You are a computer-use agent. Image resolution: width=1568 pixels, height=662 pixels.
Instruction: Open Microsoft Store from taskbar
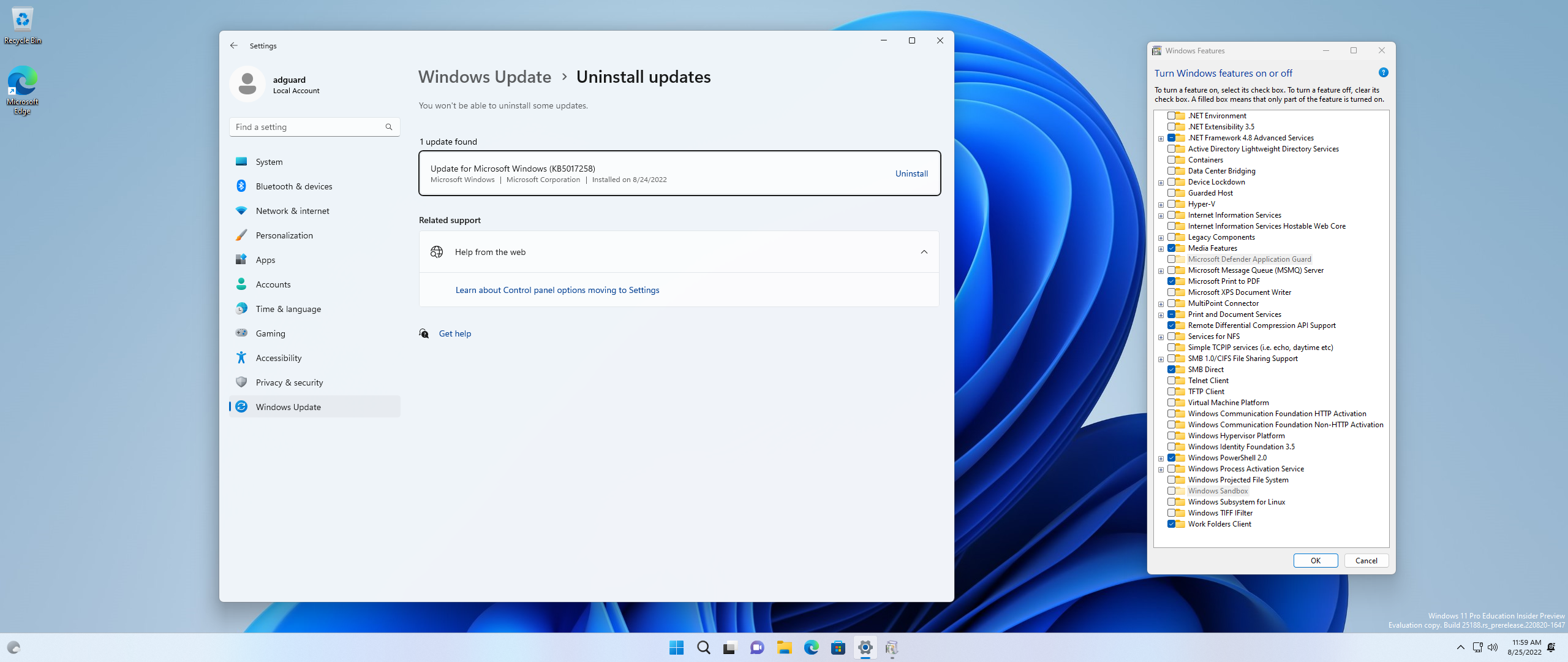coord(838,647)
